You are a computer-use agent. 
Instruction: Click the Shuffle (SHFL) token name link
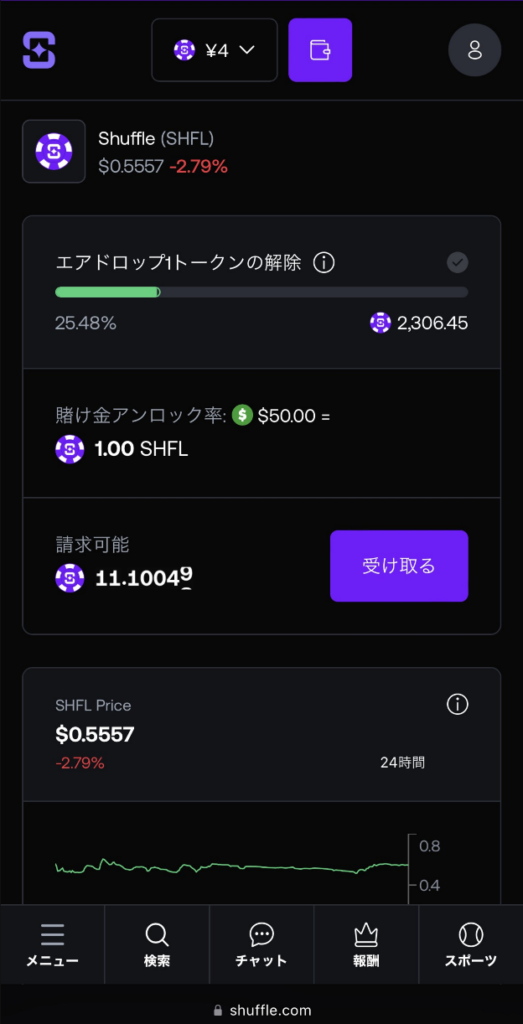156,138
